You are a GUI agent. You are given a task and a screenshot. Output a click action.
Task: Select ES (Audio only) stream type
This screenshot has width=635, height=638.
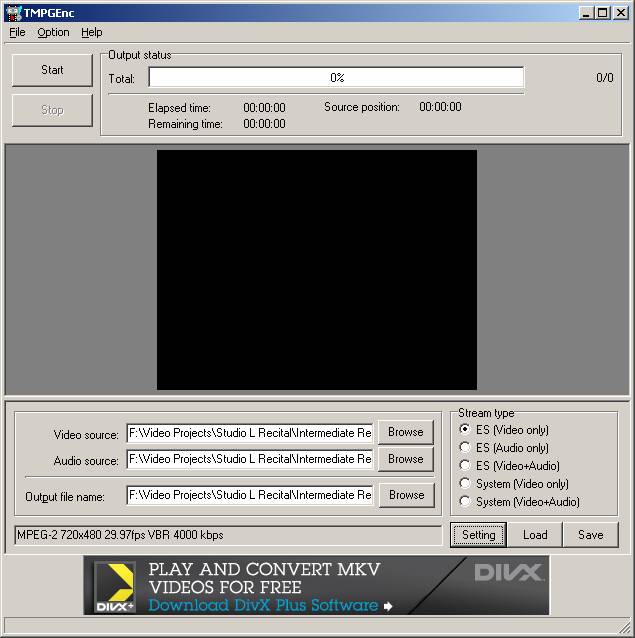504,448
